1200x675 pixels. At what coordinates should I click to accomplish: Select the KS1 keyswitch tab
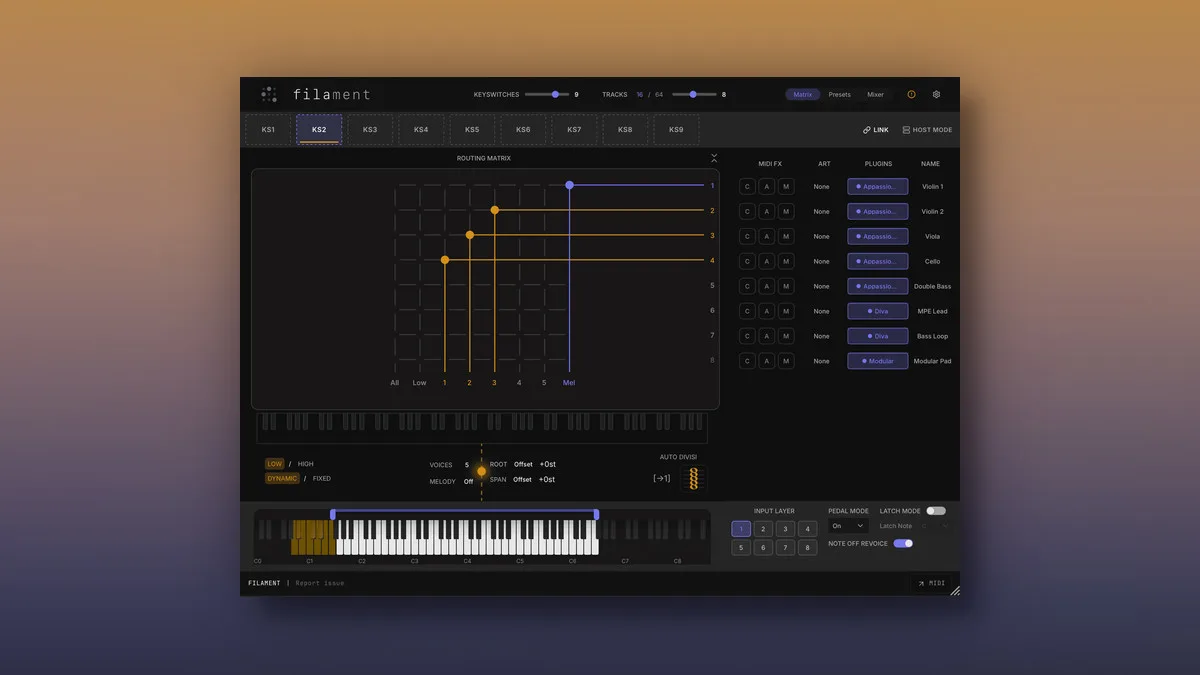(x=268, y=129)
